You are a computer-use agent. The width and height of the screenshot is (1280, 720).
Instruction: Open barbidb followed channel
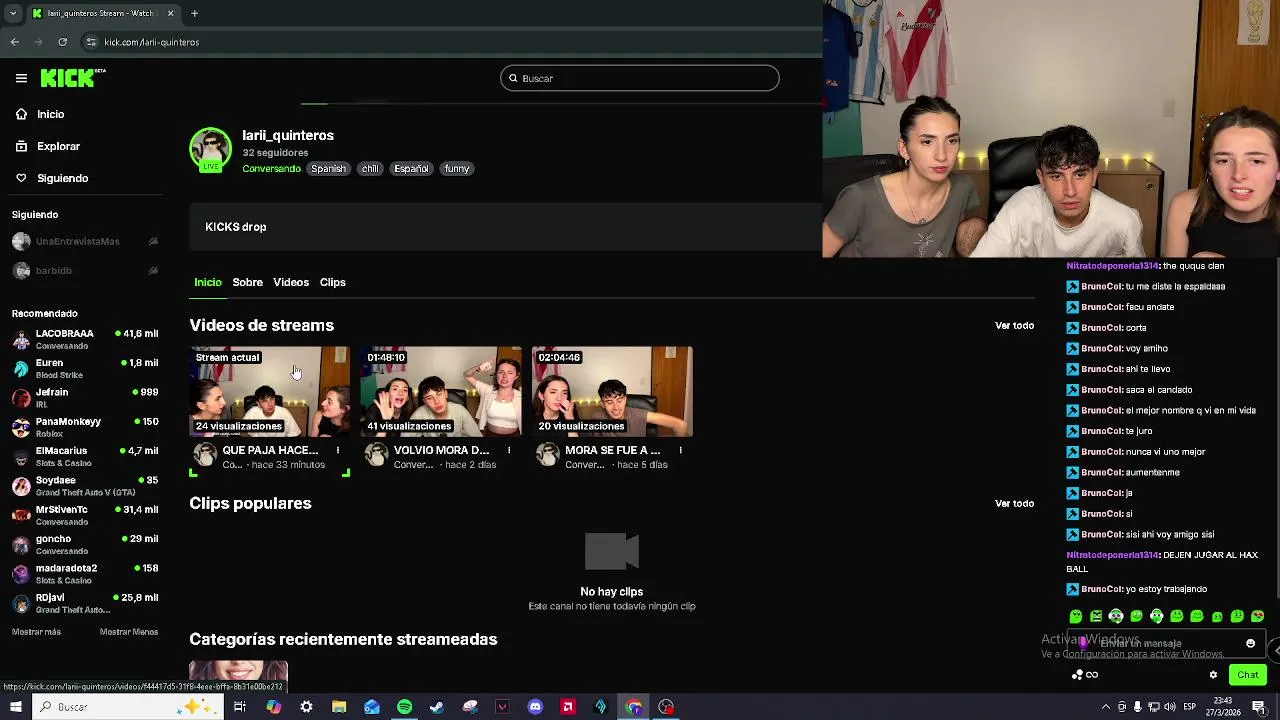tap(54, 270)
